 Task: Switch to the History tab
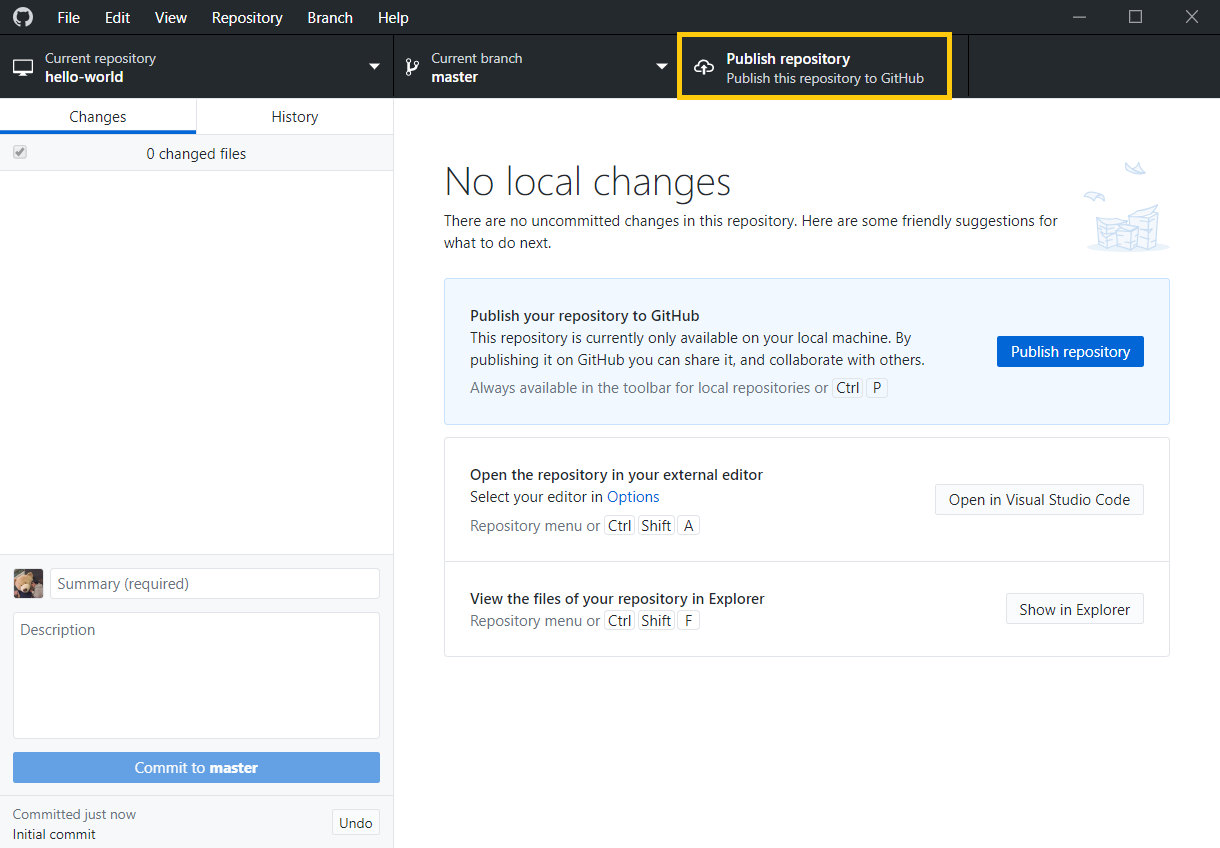click(x=295, y=116)
